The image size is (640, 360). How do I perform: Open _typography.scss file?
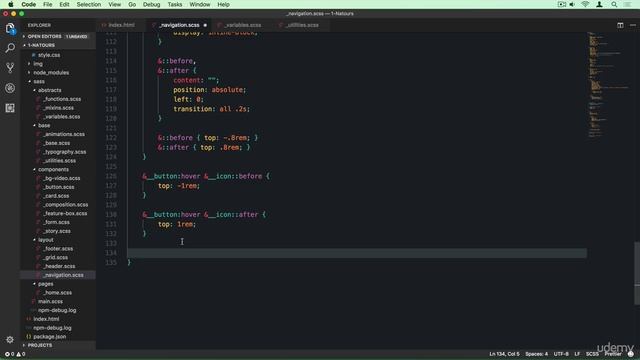[x=64, y=152]
